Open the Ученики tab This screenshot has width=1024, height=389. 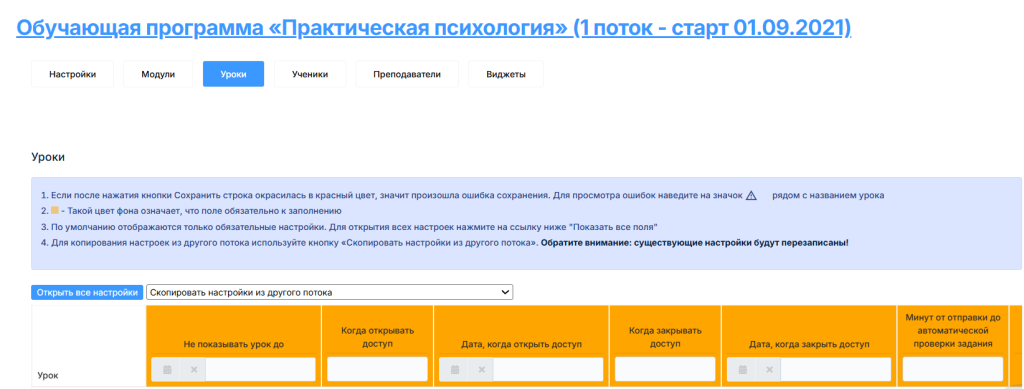[x=310, y=74]
